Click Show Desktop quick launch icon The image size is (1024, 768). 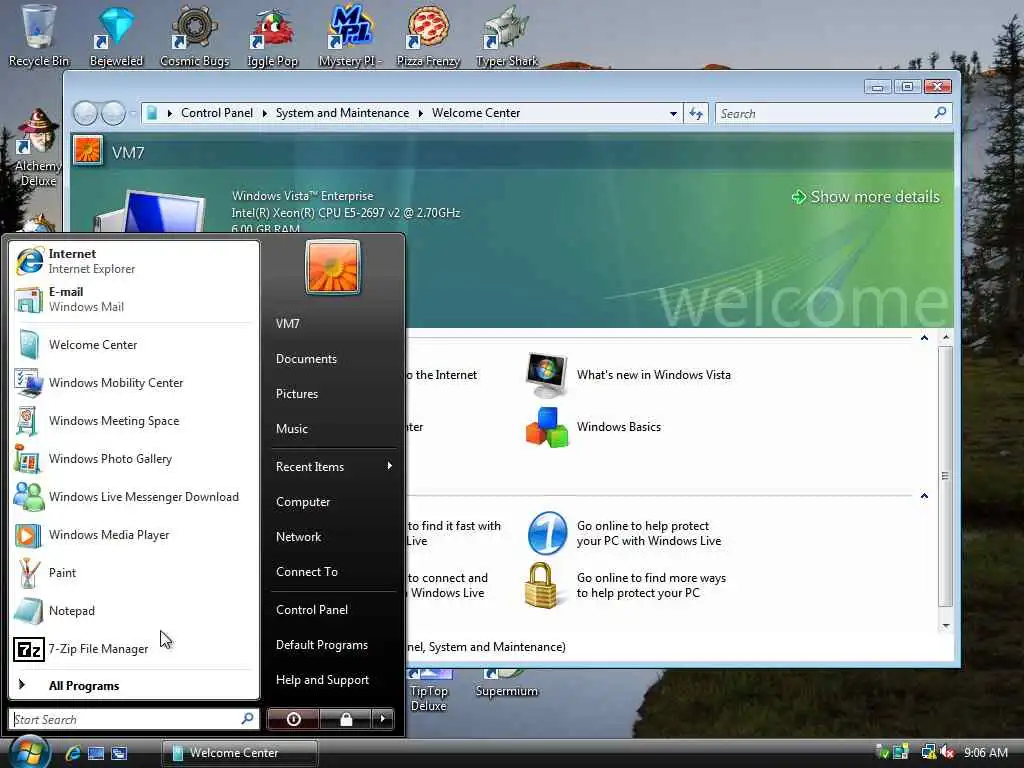click(x=96, y=753)
